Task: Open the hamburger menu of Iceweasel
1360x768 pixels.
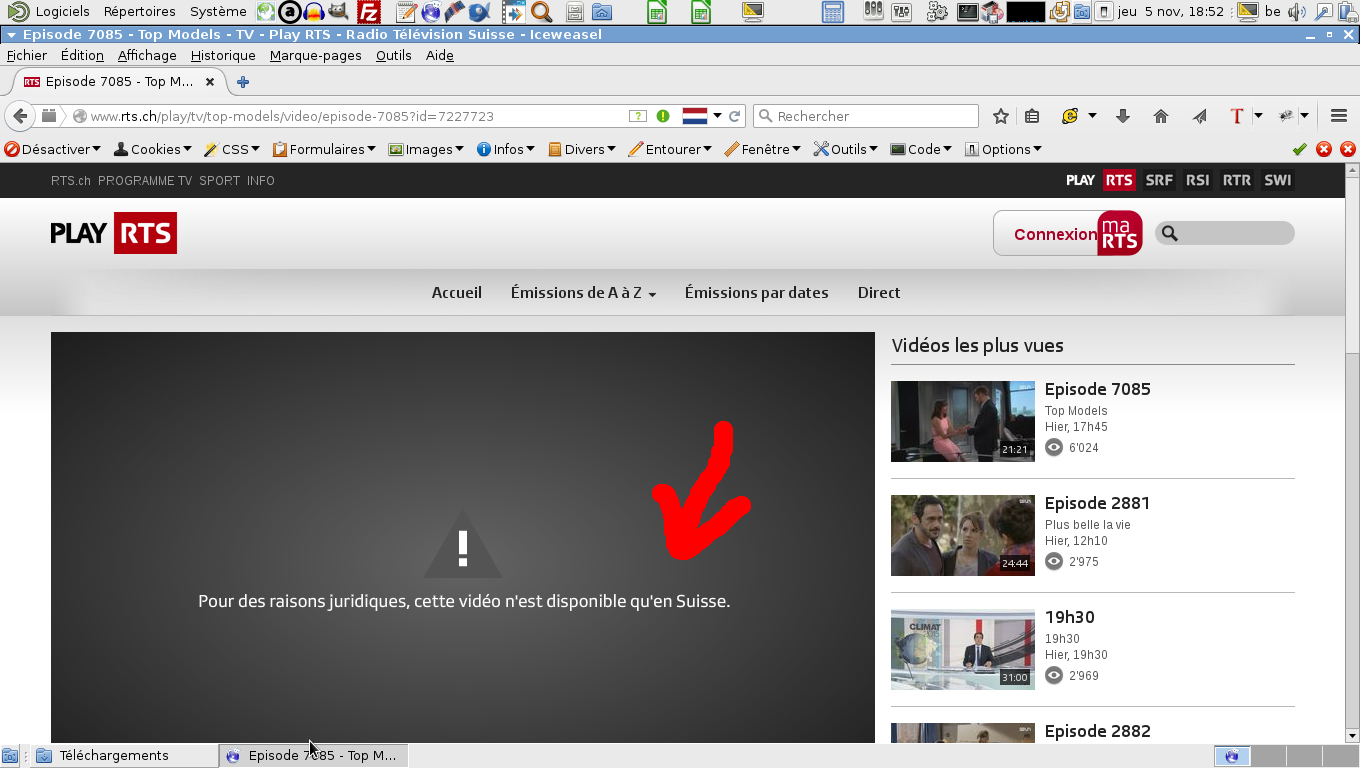Action: tap(1339, 116)
